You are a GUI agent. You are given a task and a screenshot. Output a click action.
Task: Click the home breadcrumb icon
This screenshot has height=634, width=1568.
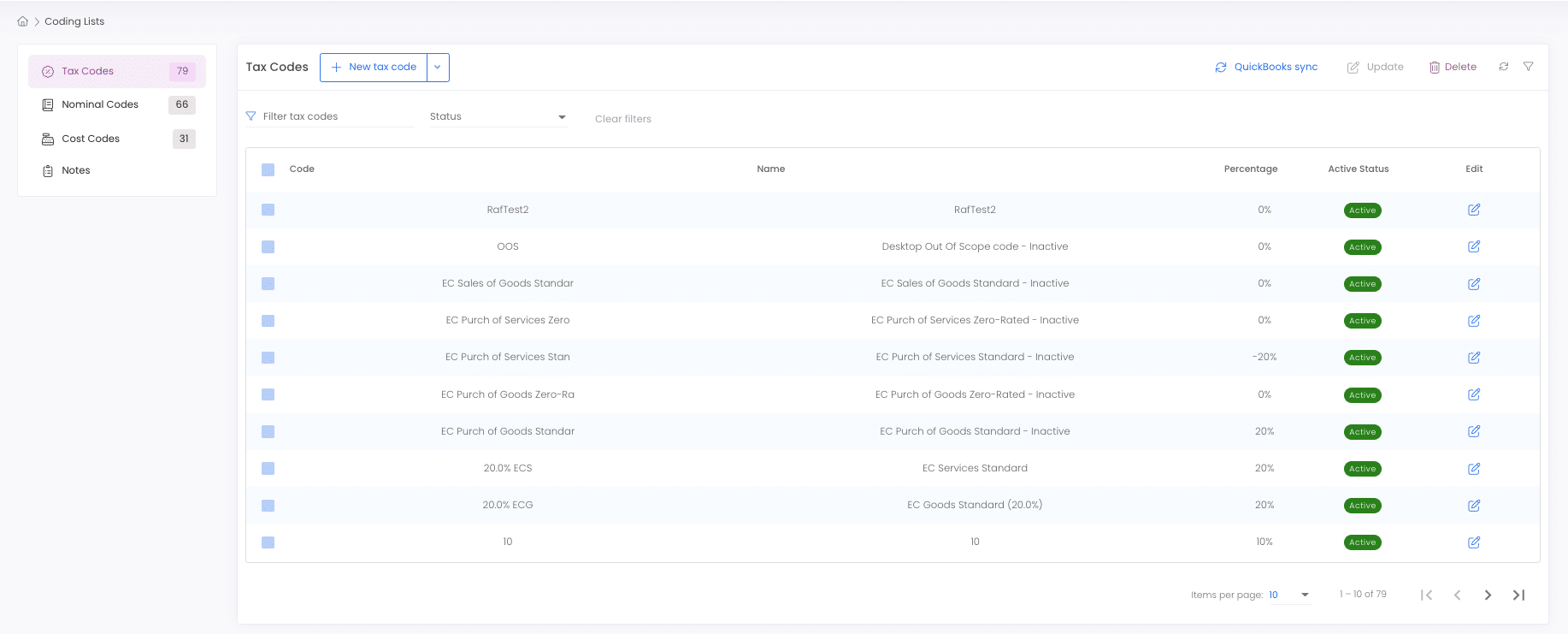pos(23,21)
